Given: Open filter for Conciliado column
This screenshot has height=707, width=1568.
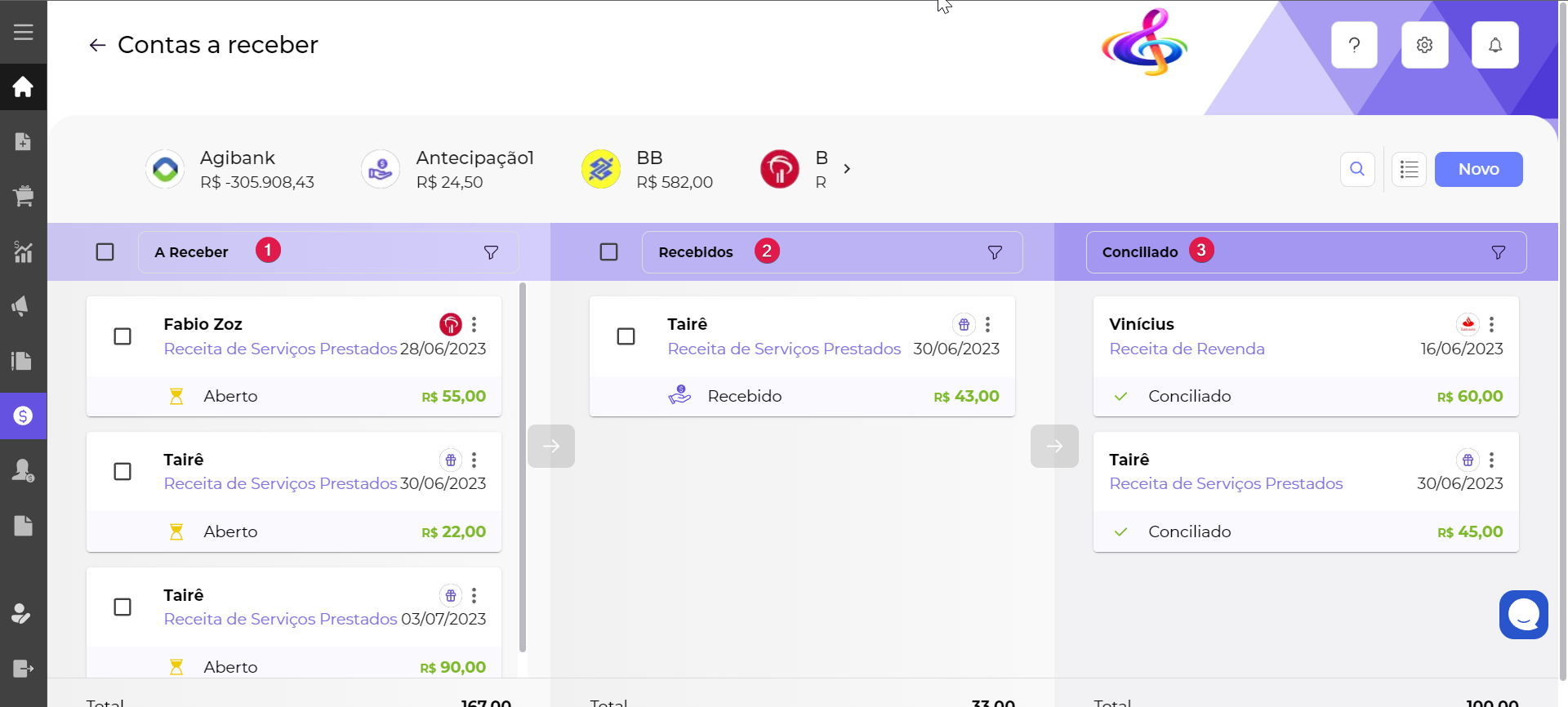Looking at the screenshot, I should click(1498, 252).
